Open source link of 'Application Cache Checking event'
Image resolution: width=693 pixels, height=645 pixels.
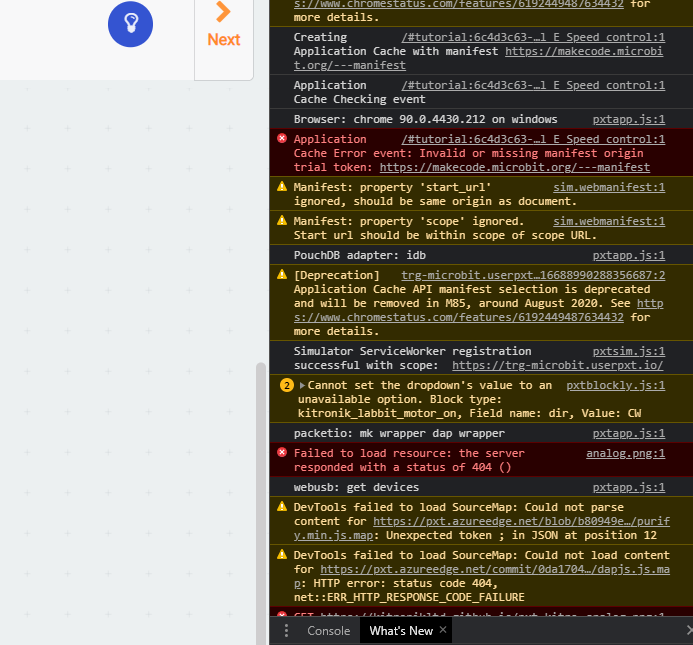533,85
